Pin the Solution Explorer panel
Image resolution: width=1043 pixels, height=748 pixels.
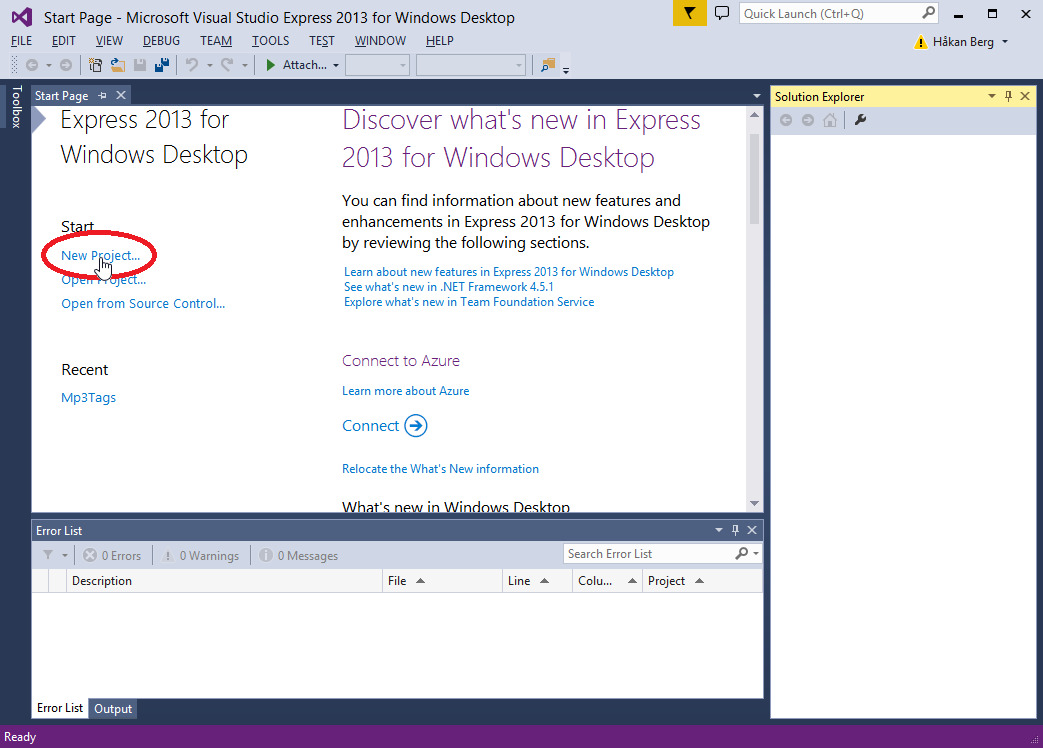click(1008, 96)
